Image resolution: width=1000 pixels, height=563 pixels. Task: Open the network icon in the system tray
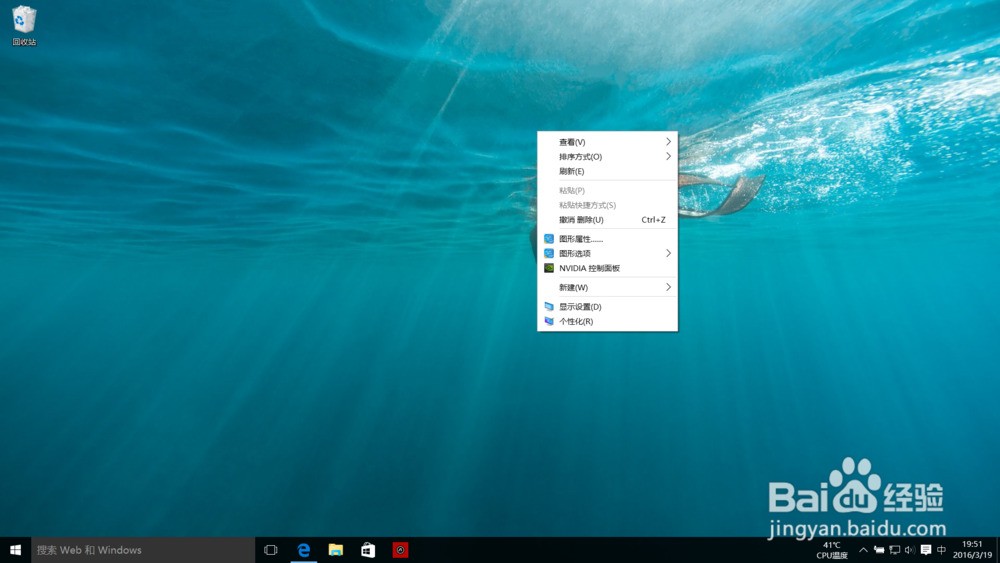(x=894, y=550)
